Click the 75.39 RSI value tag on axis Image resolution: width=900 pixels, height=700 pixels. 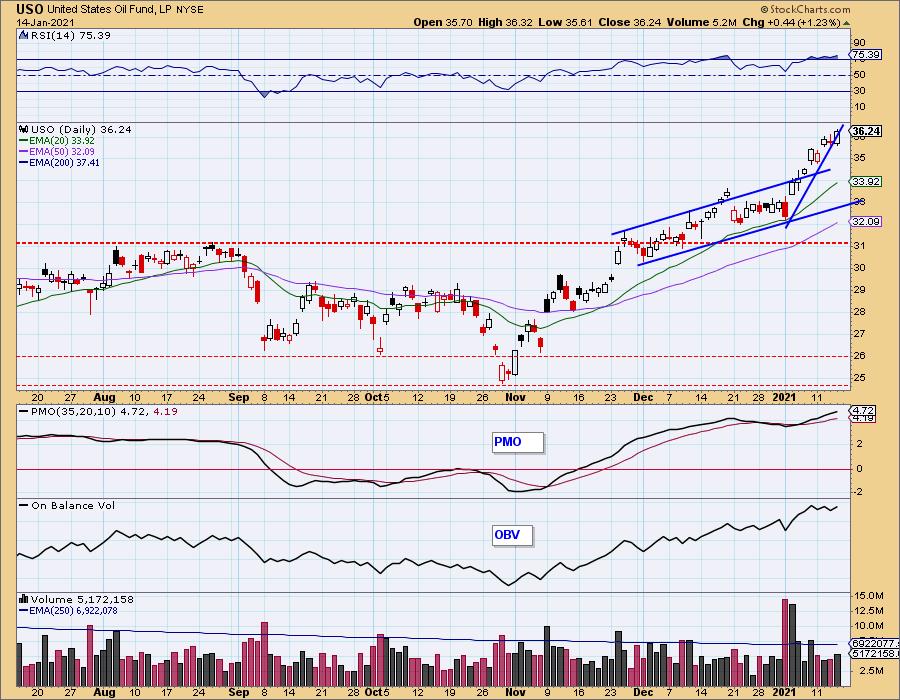click(867, 55)
